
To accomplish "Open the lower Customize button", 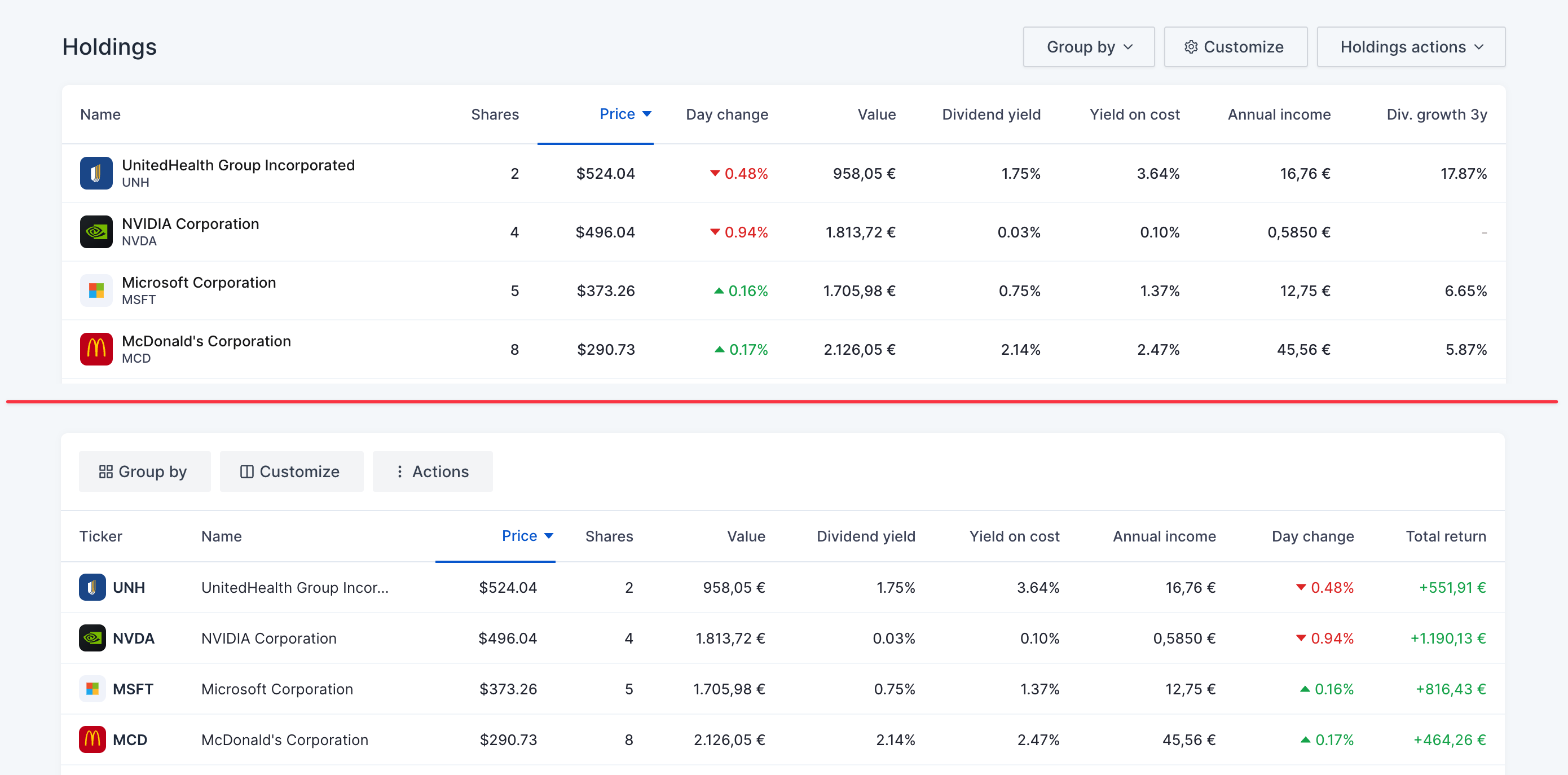I will [292, 471].
